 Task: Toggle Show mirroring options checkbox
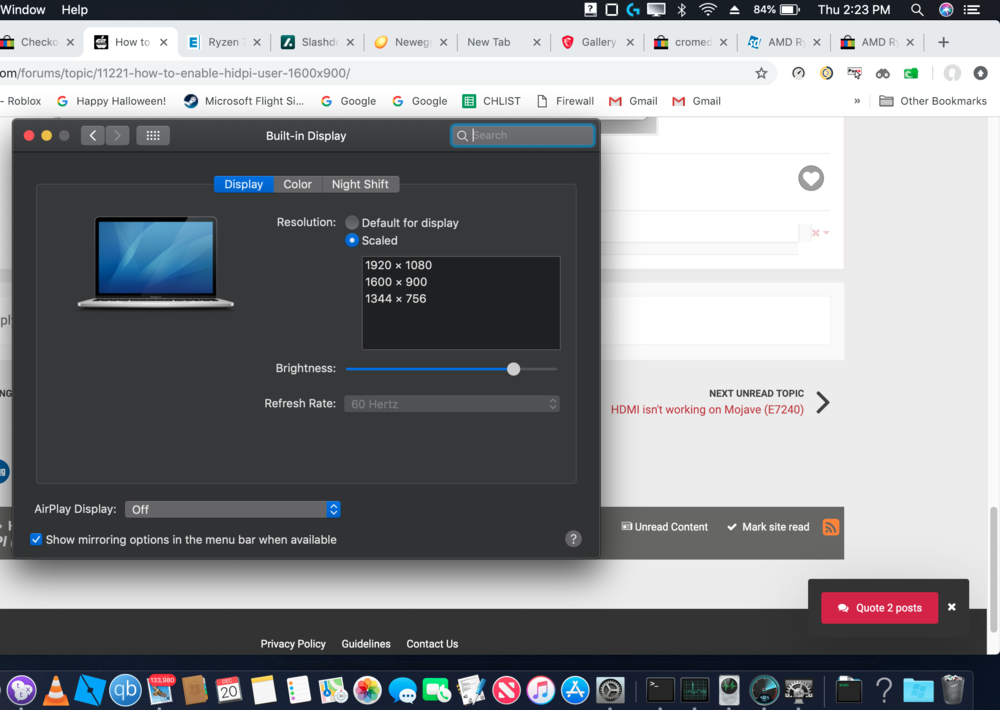(36, 540)
